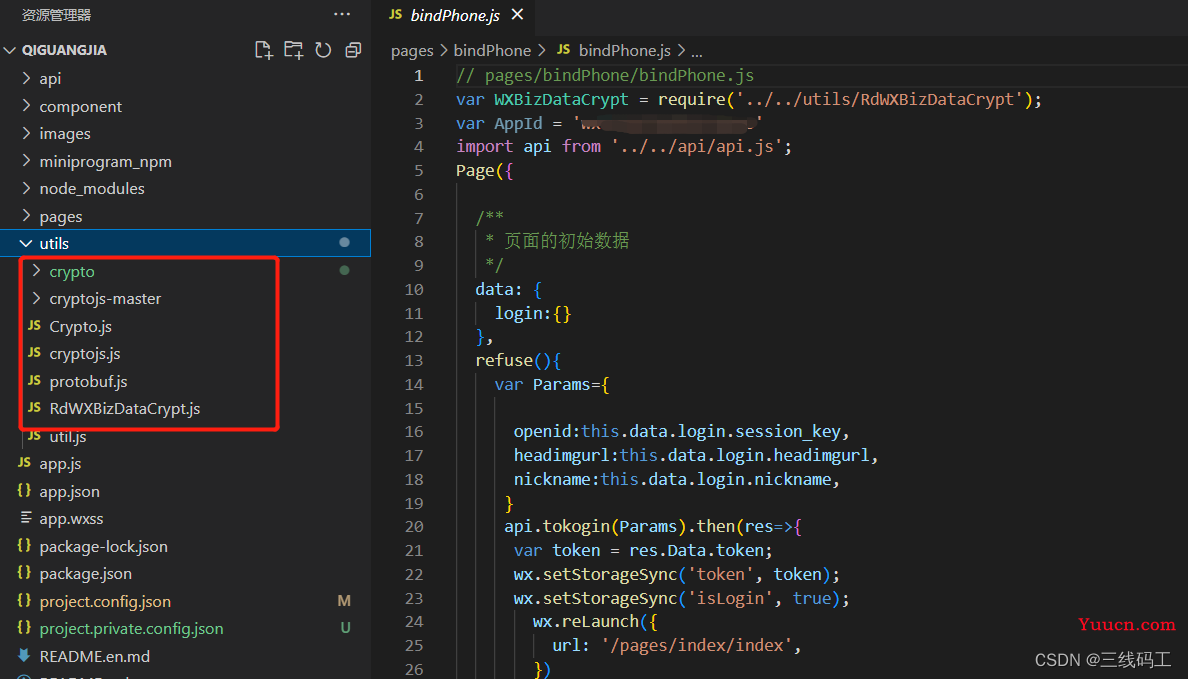Collapse the QIGUANGJIA project root
This screenshot has width=1188, height=679.
[x=11, y=50]
